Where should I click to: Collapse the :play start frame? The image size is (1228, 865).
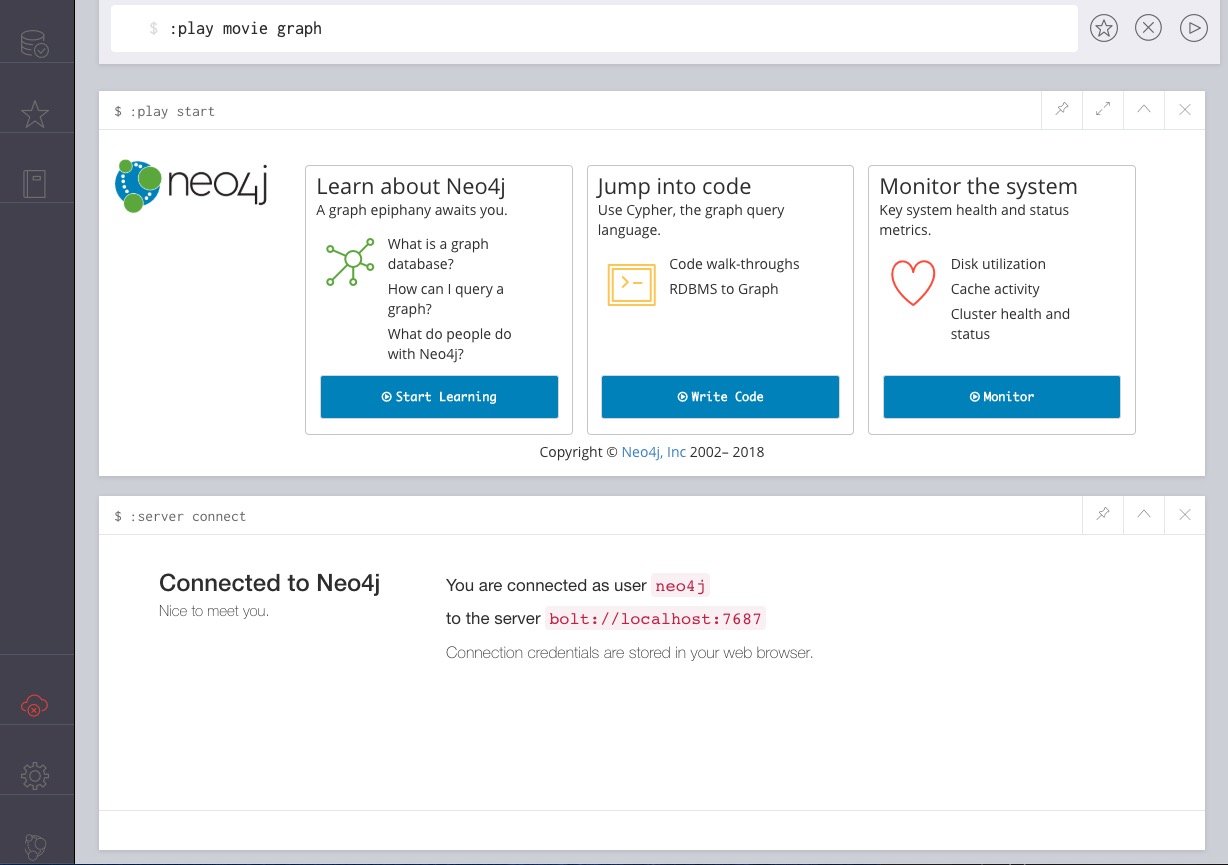point(1144,110)
